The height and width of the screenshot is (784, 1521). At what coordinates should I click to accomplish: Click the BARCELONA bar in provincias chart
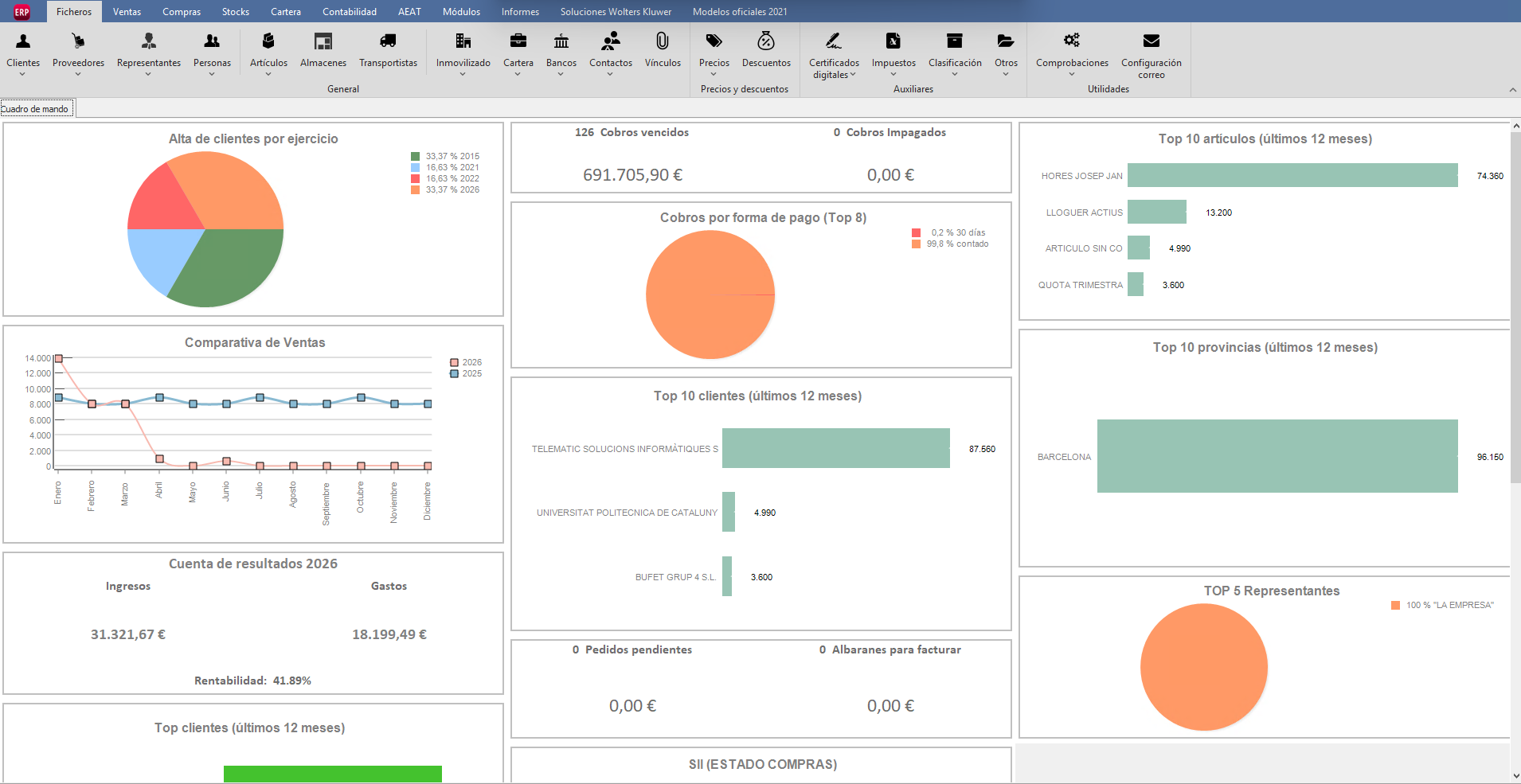pyautogui.click(x=1277, y=456)
